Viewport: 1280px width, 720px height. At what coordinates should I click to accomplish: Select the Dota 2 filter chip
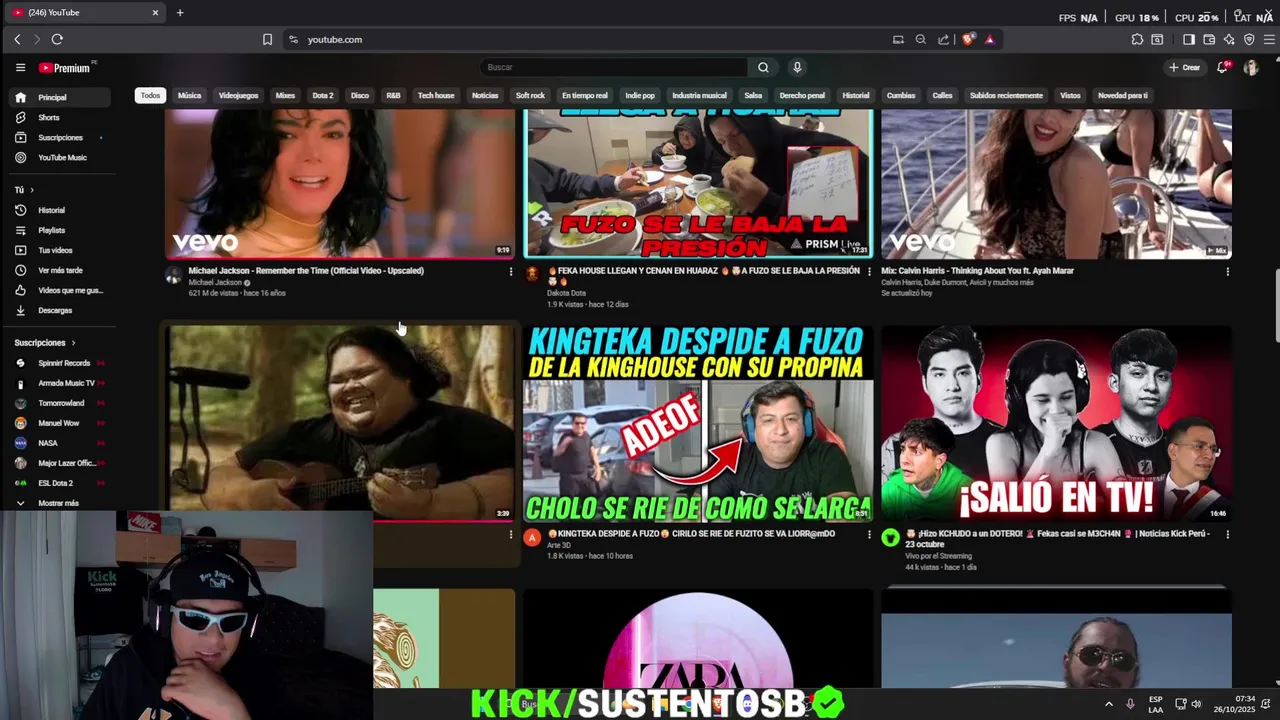pos(322,95)
